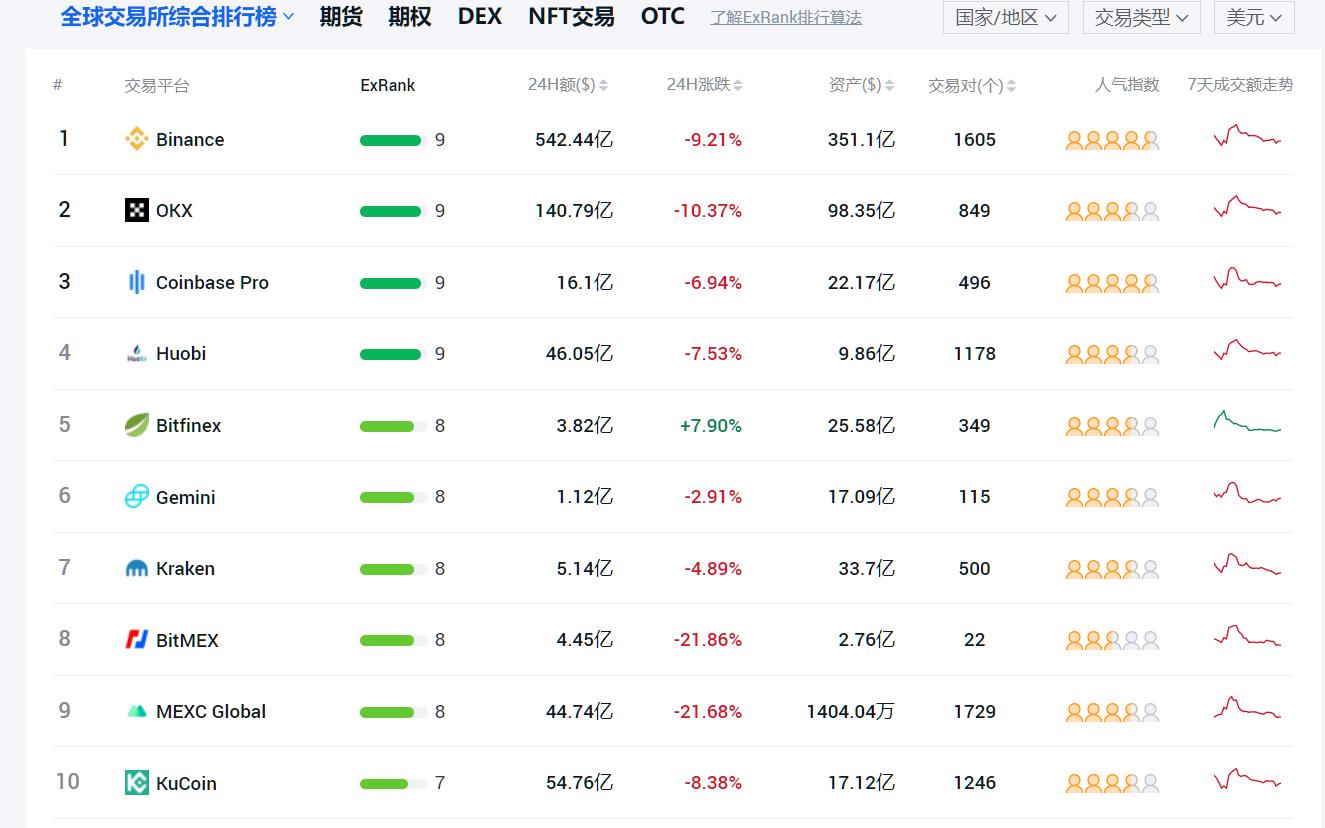Open the Binance exchange name link
1325x828 pixels.
coord(190,139)
